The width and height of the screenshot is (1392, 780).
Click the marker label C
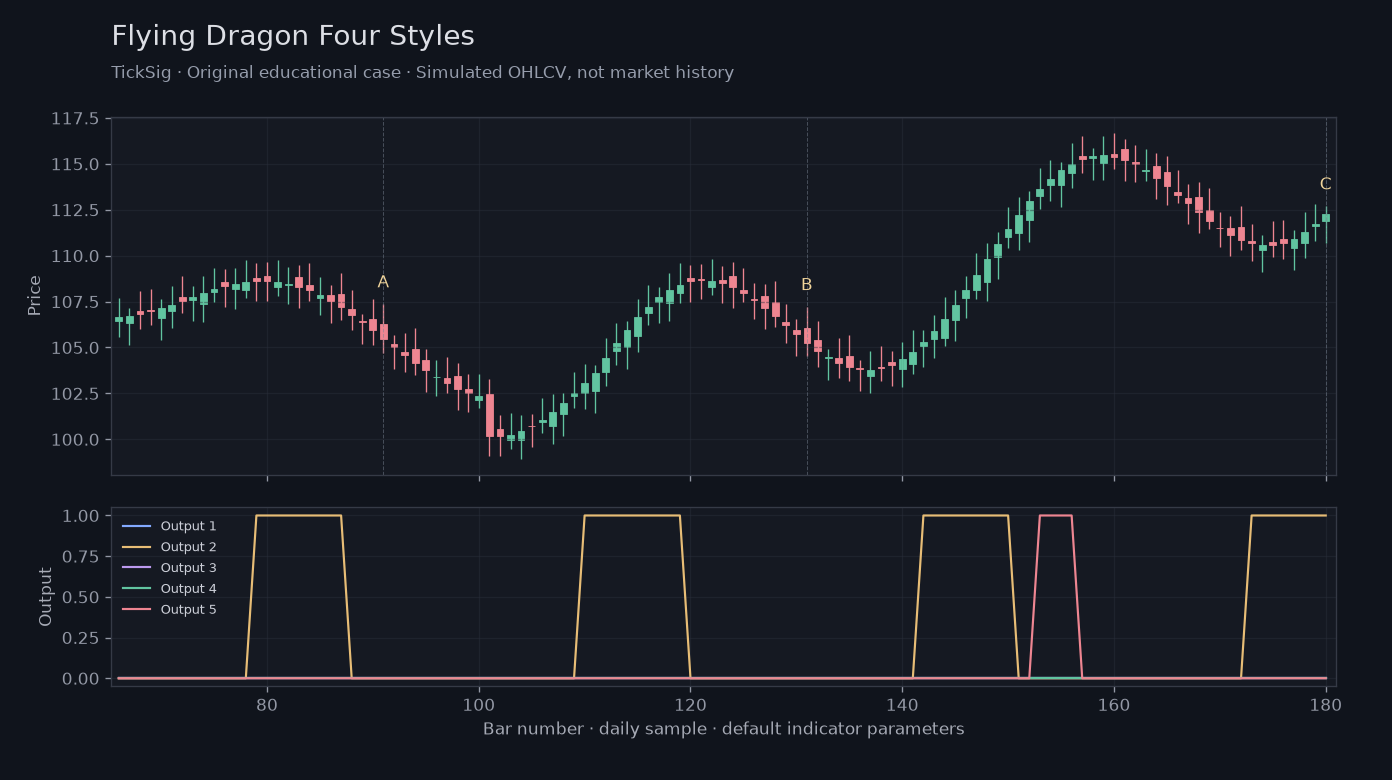[1326, 184]
